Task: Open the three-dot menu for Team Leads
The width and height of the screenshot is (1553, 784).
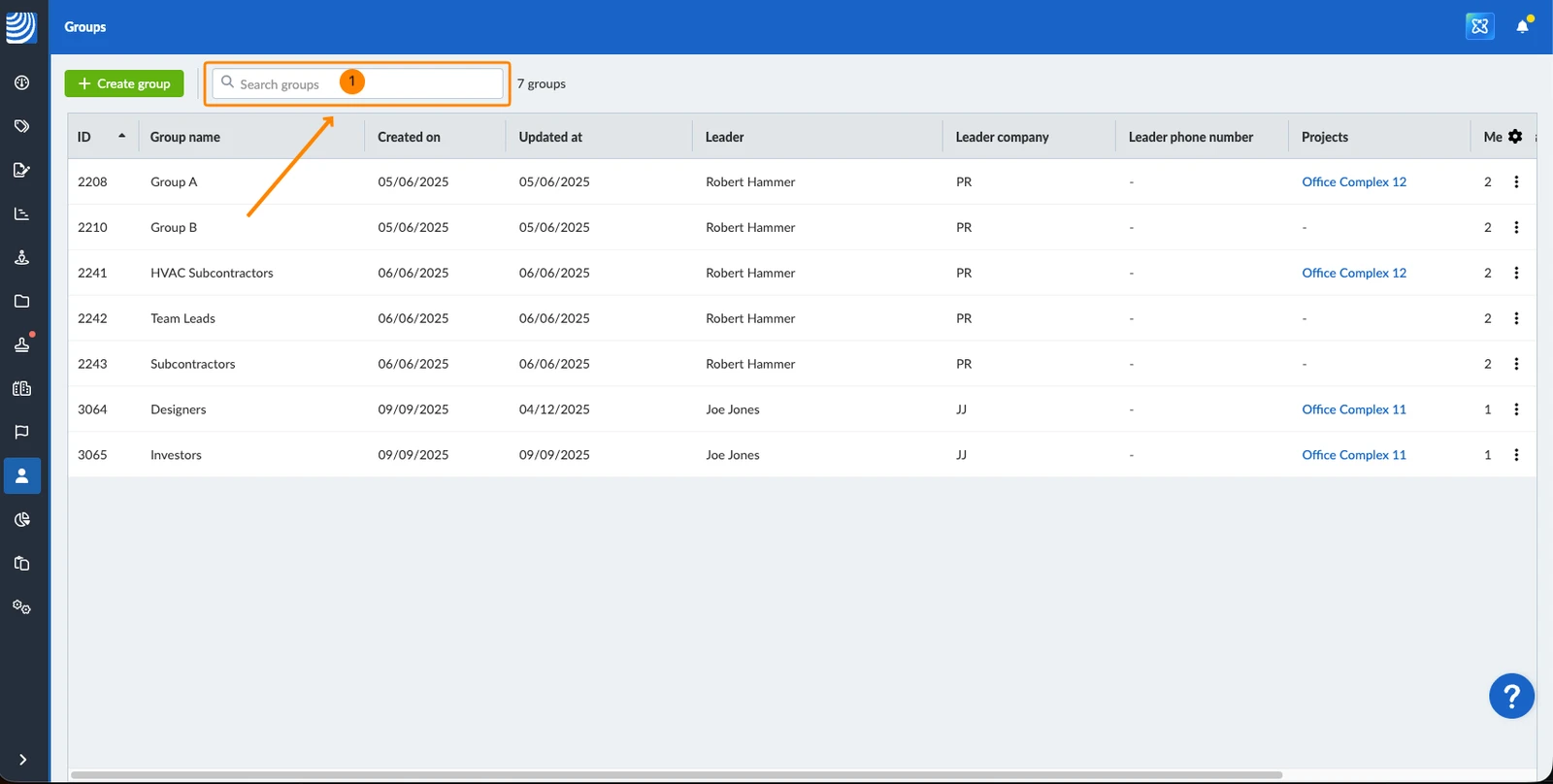Action: (x=1516, y=318)
